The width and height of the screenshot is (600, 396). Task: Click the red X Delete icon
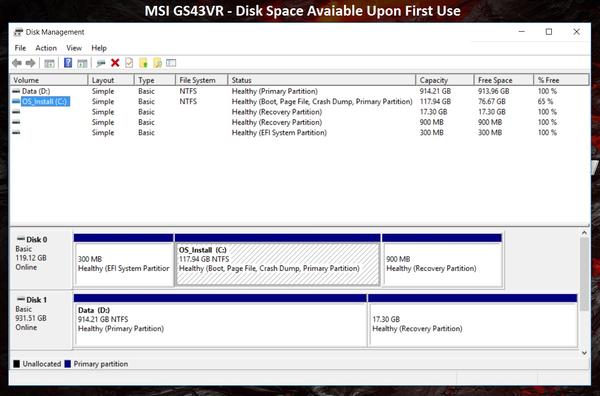click(115, 63)
